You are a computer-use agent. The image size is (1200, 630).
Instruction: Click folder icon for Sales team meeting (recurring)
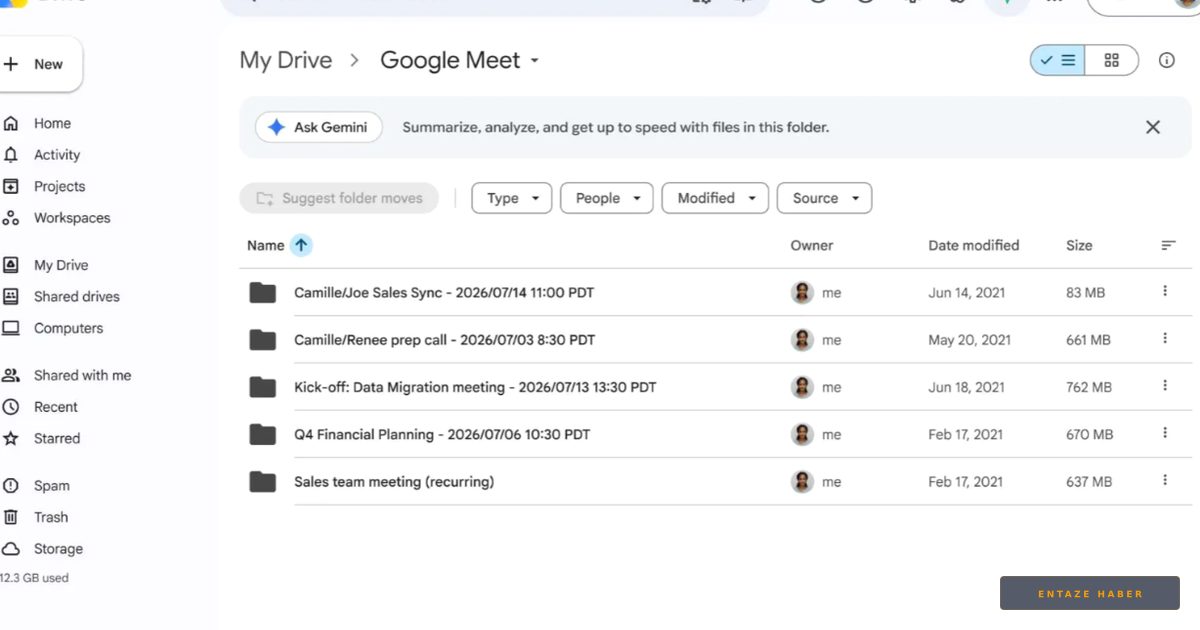click(x=263, y=482)
